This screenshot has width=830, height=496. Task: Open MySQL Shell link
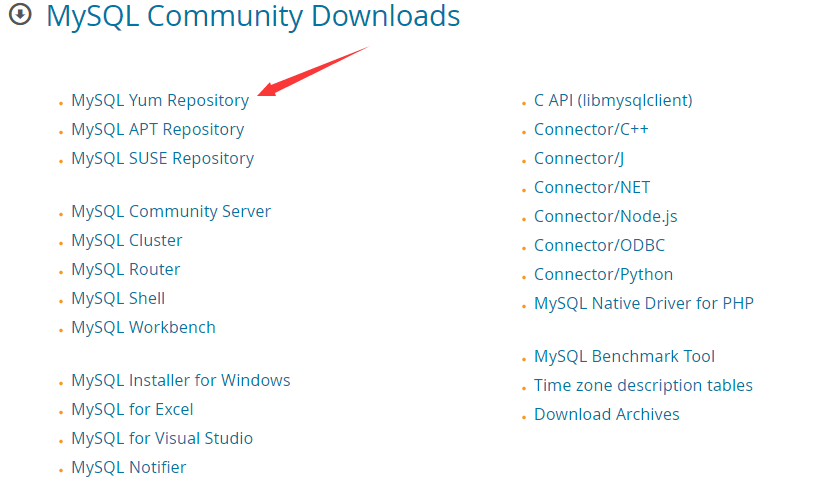118,299
